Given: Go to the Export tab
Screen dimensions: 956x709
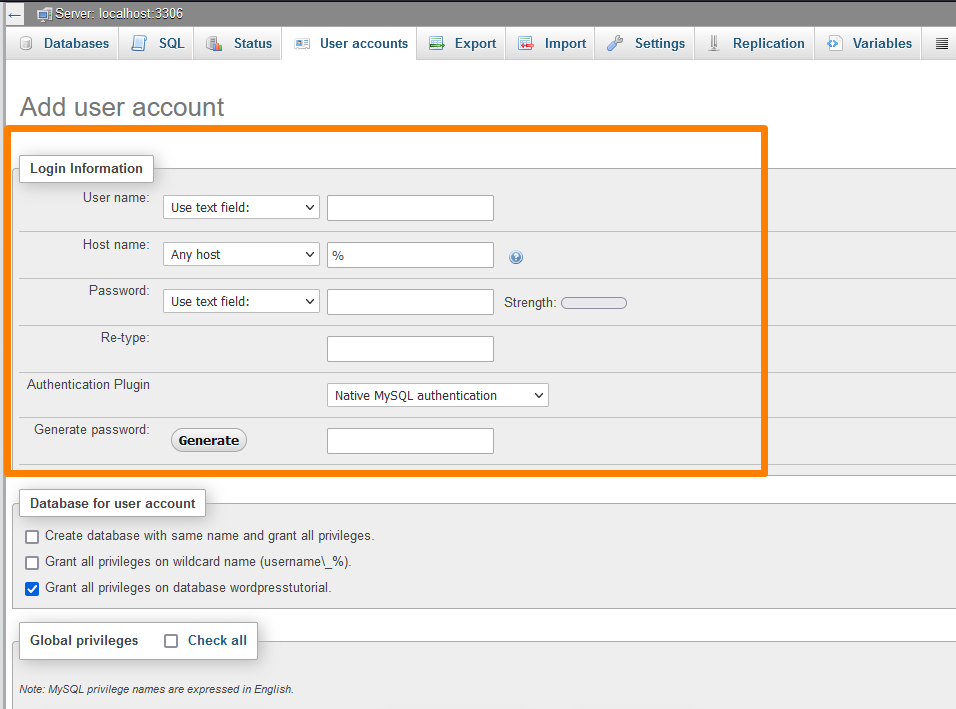Looking at the screenshot, I should pos(461,43).
